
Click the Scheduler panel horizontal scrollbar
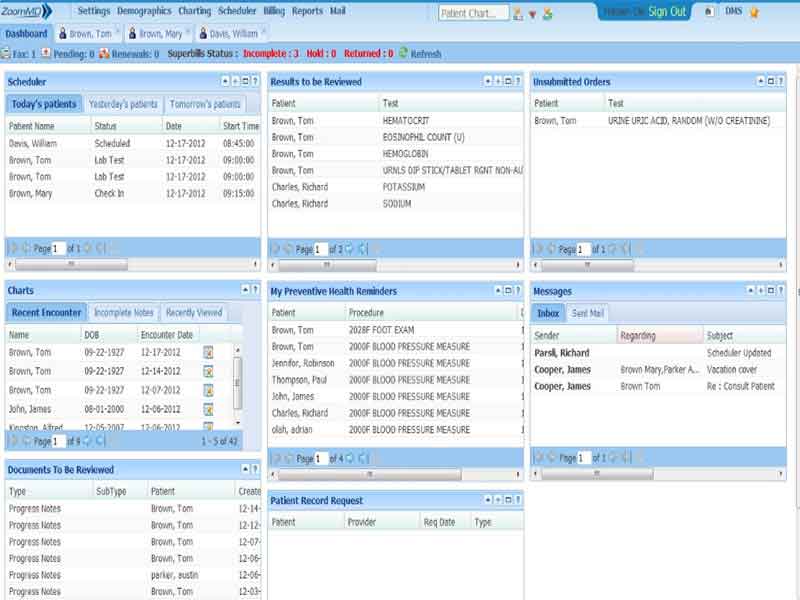[x=133, y=264]
